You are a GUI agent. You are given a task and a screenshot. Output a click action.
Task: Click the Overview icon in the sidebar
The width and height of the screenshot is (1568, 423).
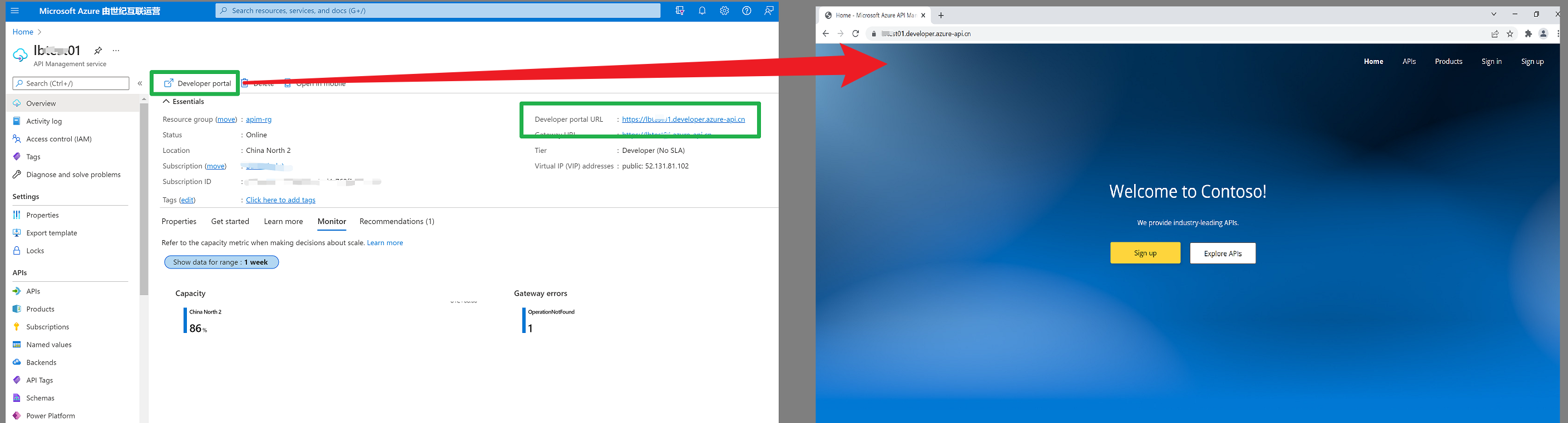click(x=17, y=103)
